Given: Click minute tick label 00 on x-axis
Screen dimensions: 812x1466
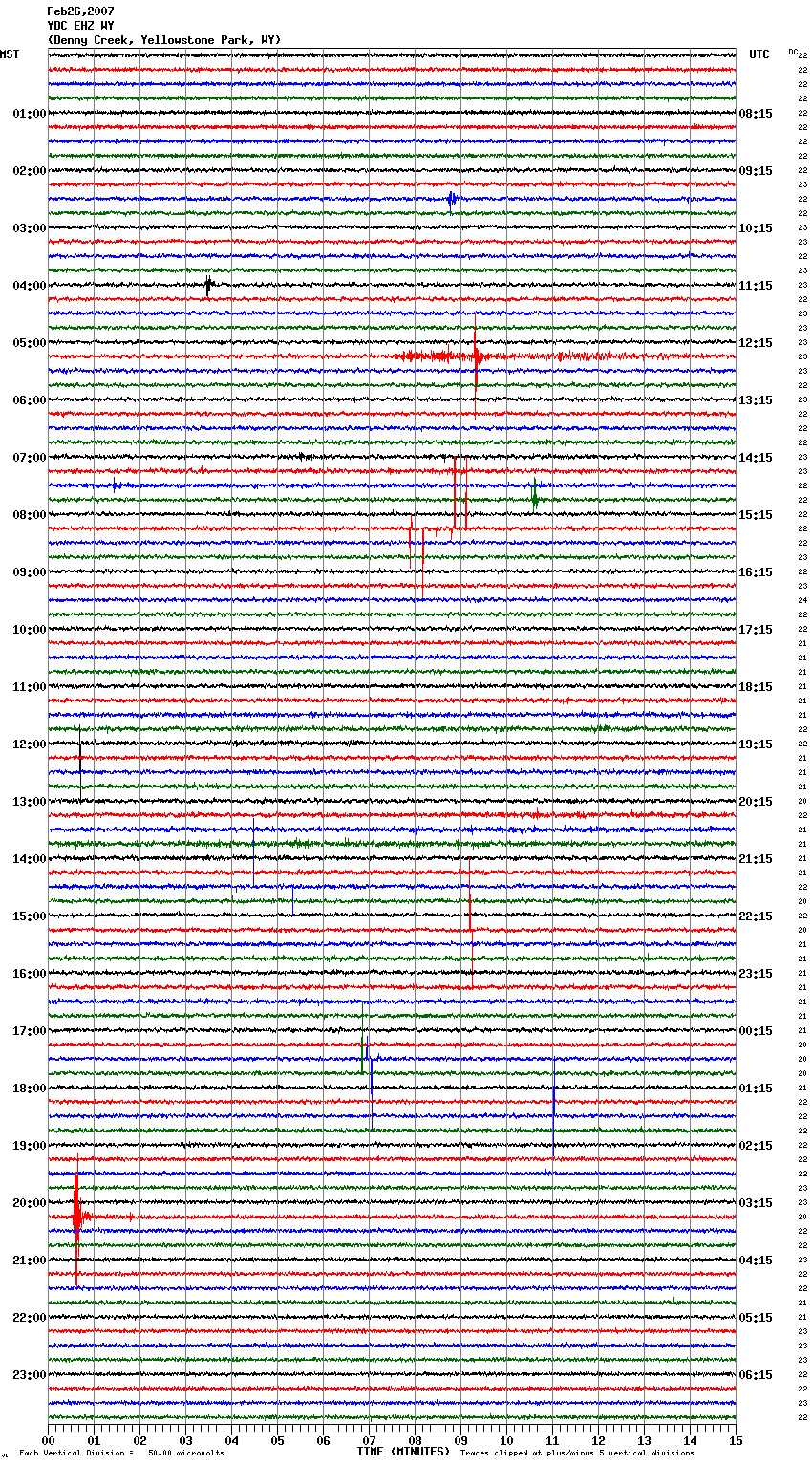Looking at the screenshot, I should click(48, 1440).
